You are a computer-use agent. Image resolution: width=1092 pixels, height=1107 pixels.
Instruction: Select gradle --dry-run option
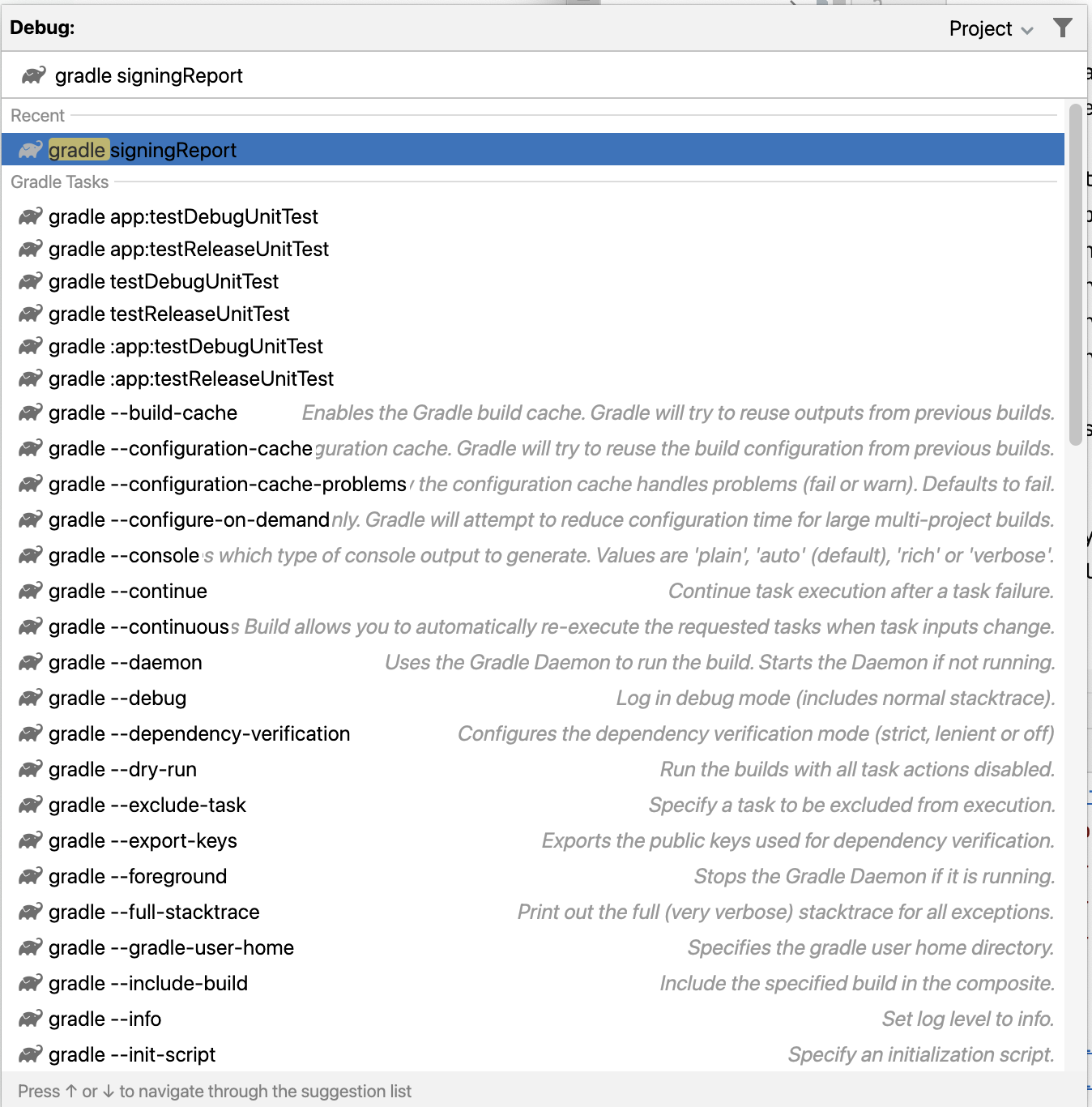pos(533,769)
